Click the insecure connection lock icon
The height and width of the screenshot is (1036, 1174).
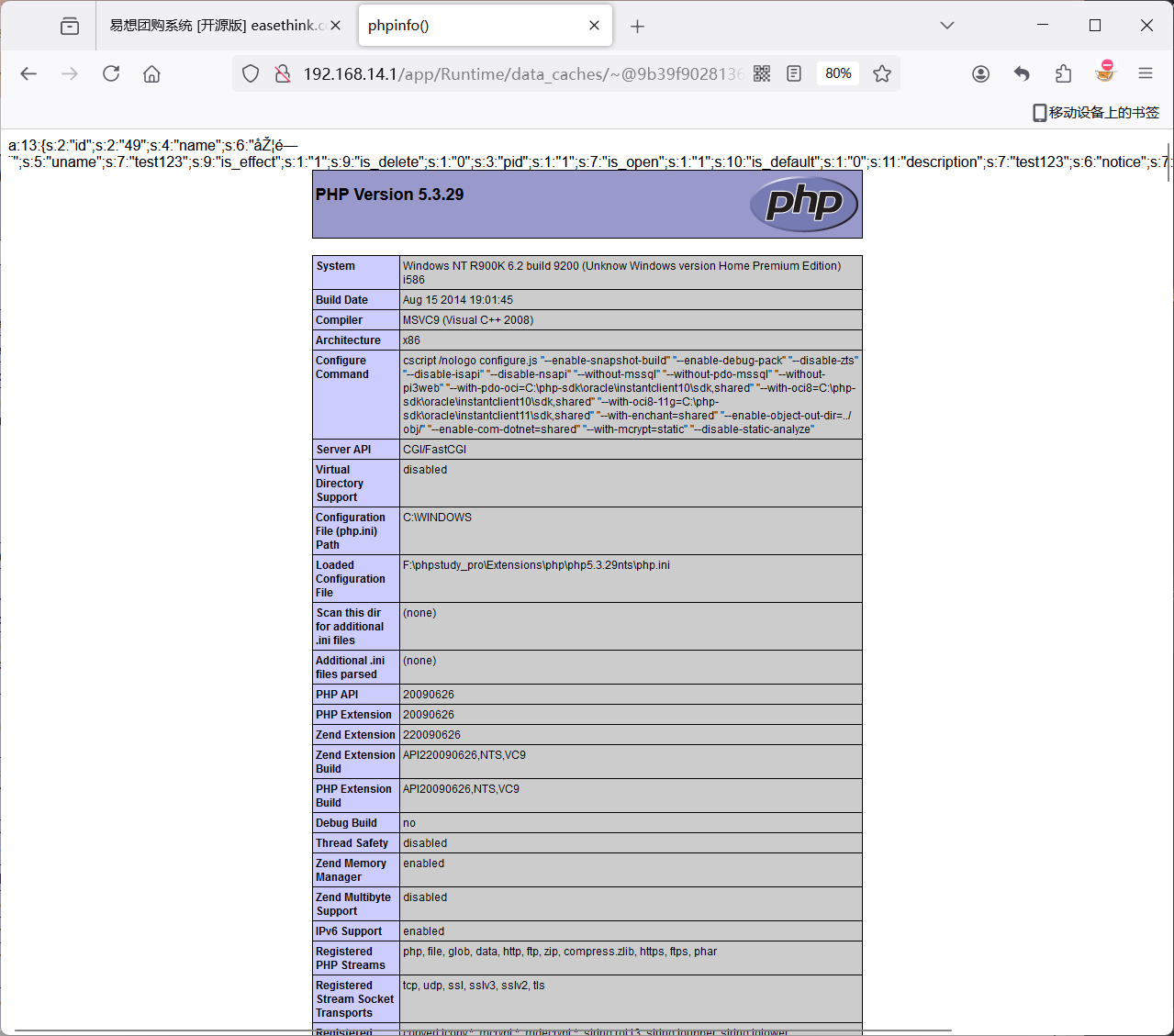point(282,73)
